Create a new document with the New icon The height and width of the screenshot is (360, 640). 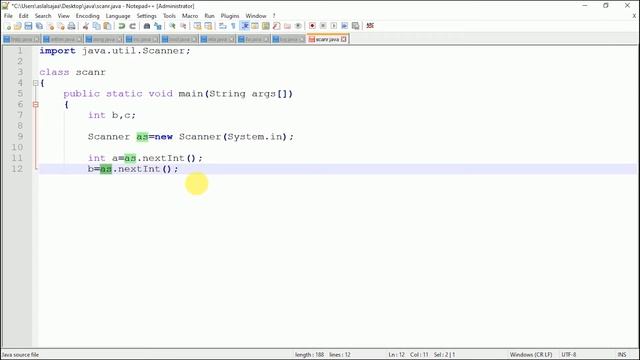pos(7,26)
